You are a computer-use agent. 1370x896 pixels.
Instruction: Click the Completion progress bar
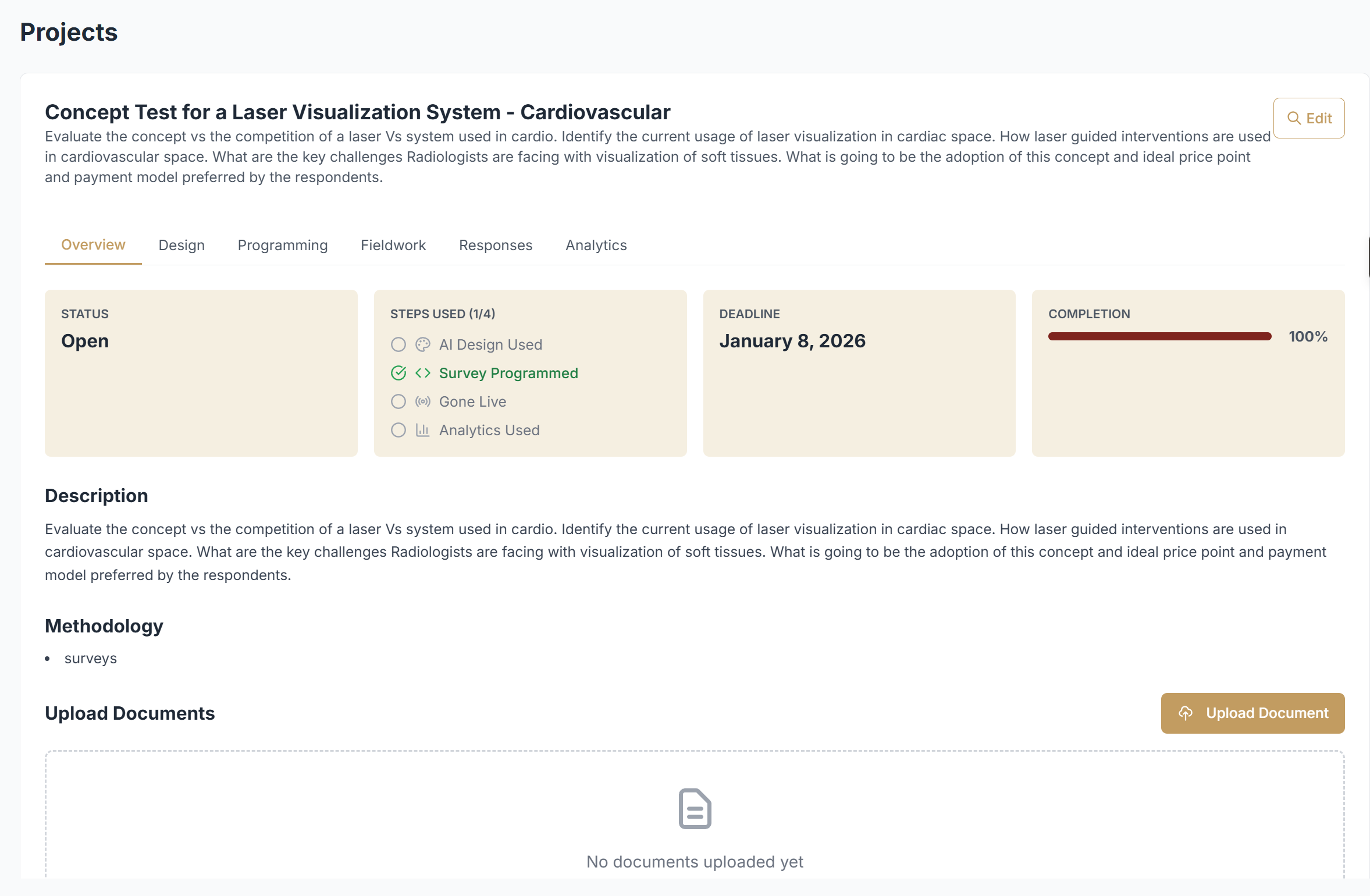(x=1159, y=336)
